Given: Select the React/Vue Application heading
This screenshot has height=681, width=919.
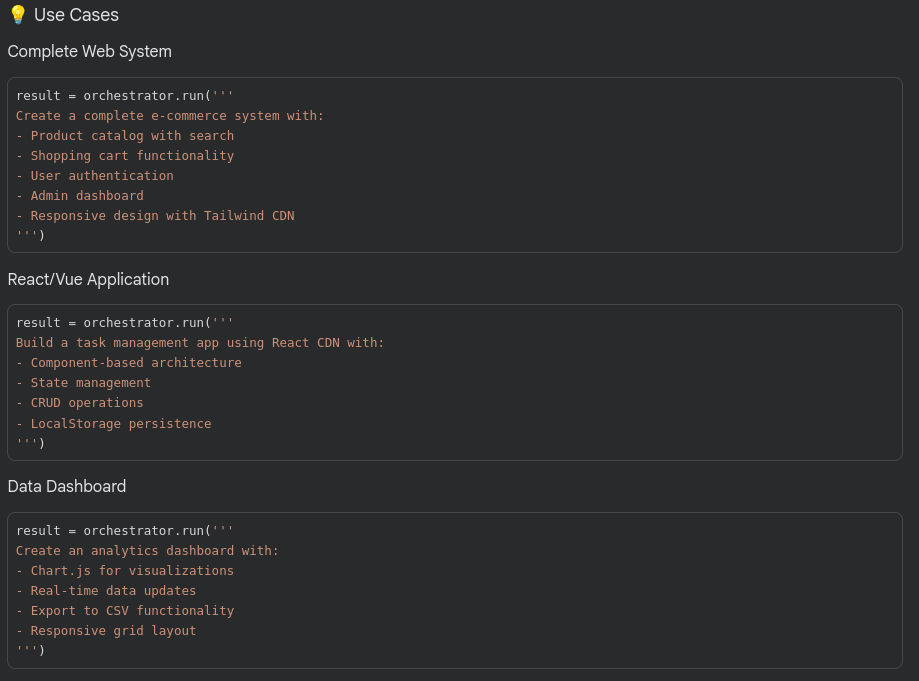Looking at the screenshot, I should (88, 279).
